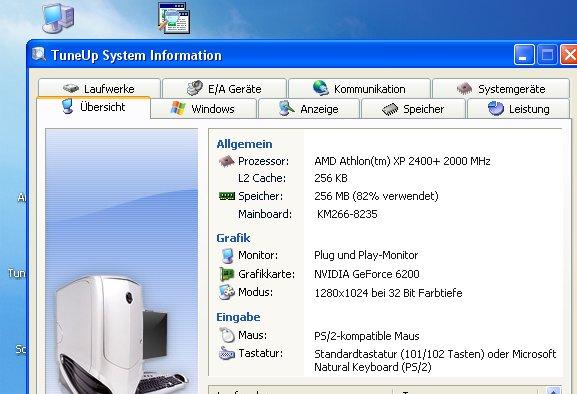Click the Anzeige monitor icon on tab
This screenshot has width=577, height=394.
point(286,108)
